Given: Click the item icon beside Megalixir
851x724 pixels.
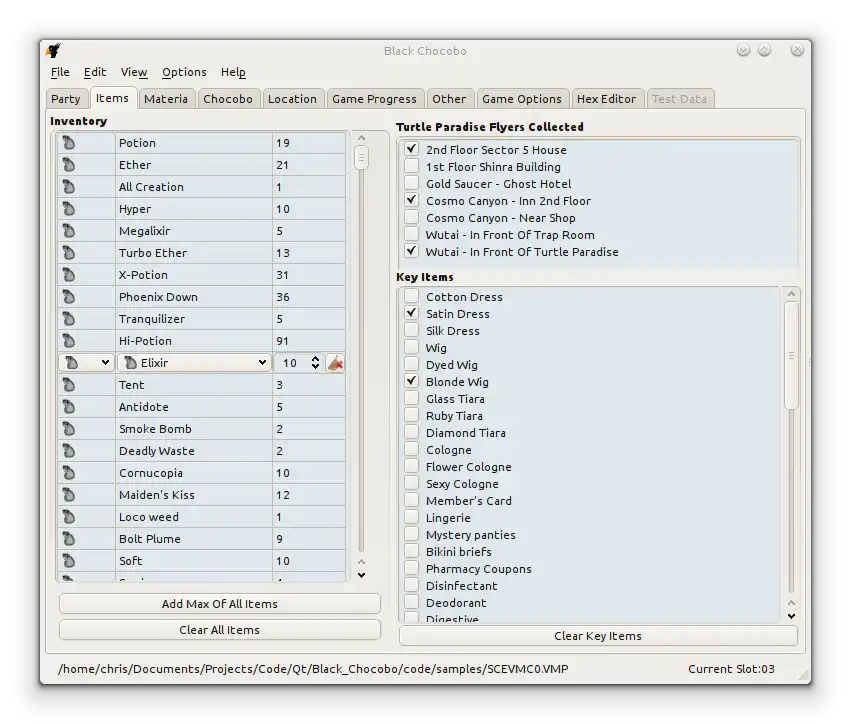Looking at the screenshot, I should point(68,231).
